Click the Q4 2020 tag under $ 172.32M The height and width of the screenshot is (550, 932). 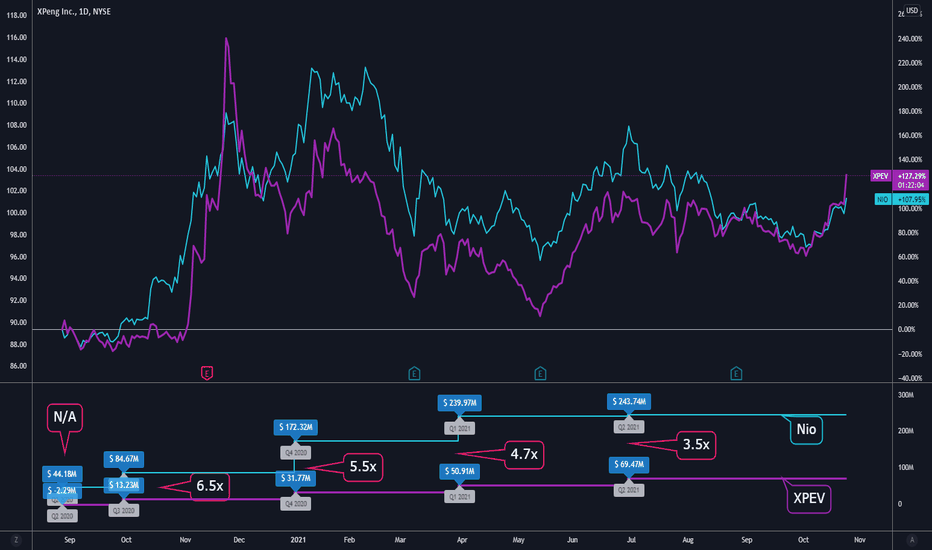[295, 452]
